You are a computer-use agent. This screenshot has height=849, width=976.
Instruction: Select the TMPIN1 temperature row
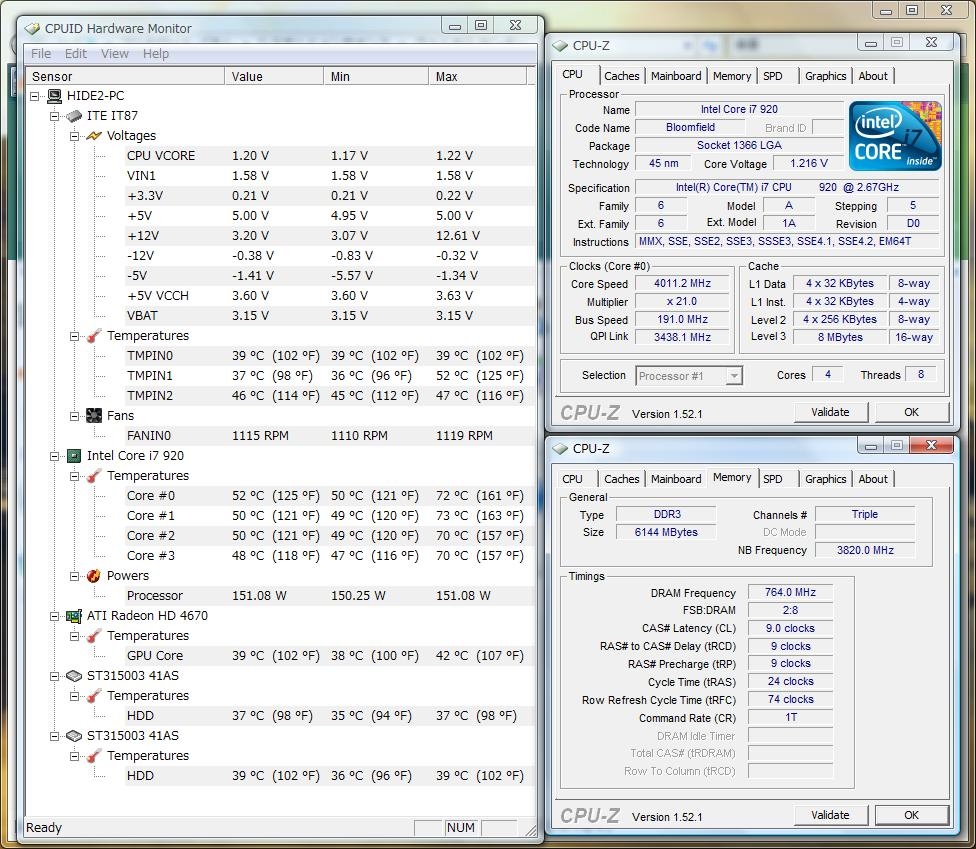coord(330,376)
